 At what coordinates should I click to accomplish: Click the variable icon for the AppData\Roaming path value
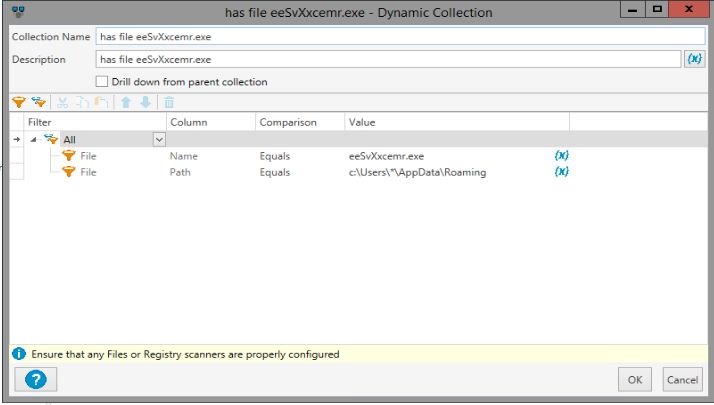point(562,172)
